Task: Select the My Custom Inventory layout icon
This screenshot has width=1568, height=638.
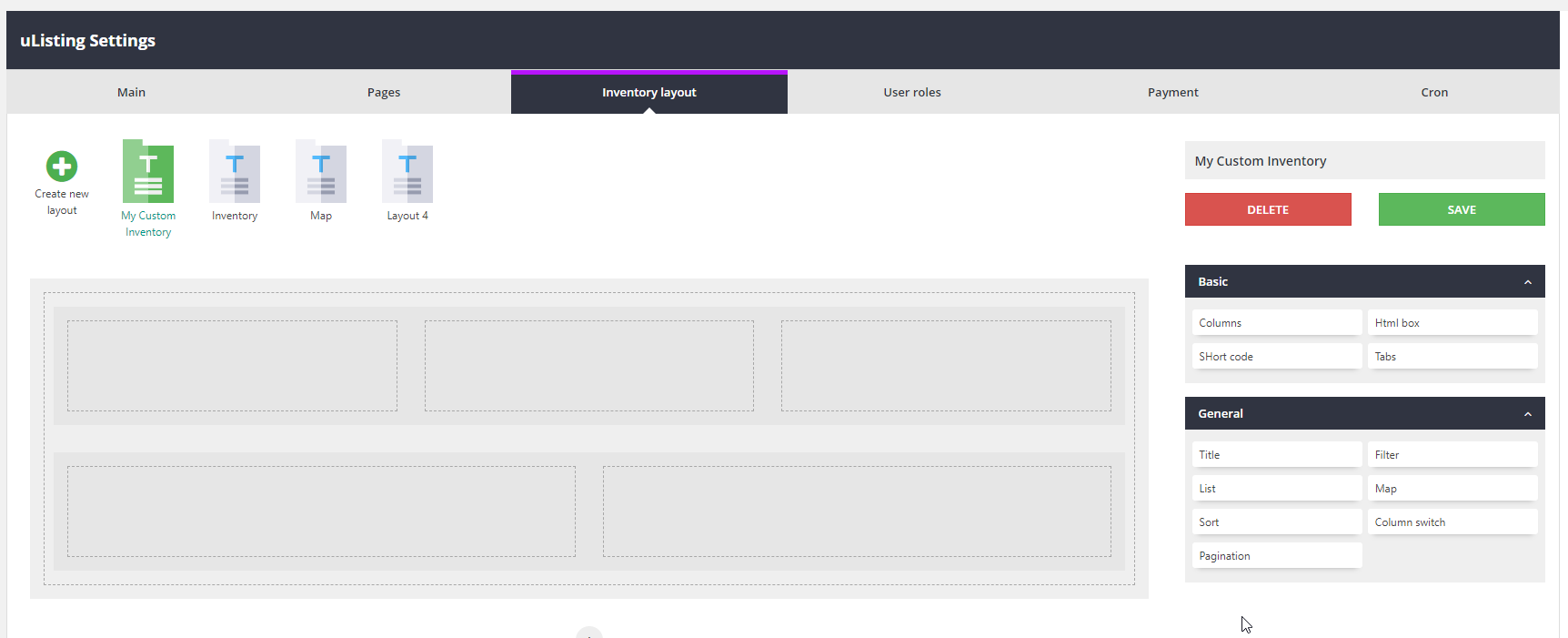Action: [148, 172]
